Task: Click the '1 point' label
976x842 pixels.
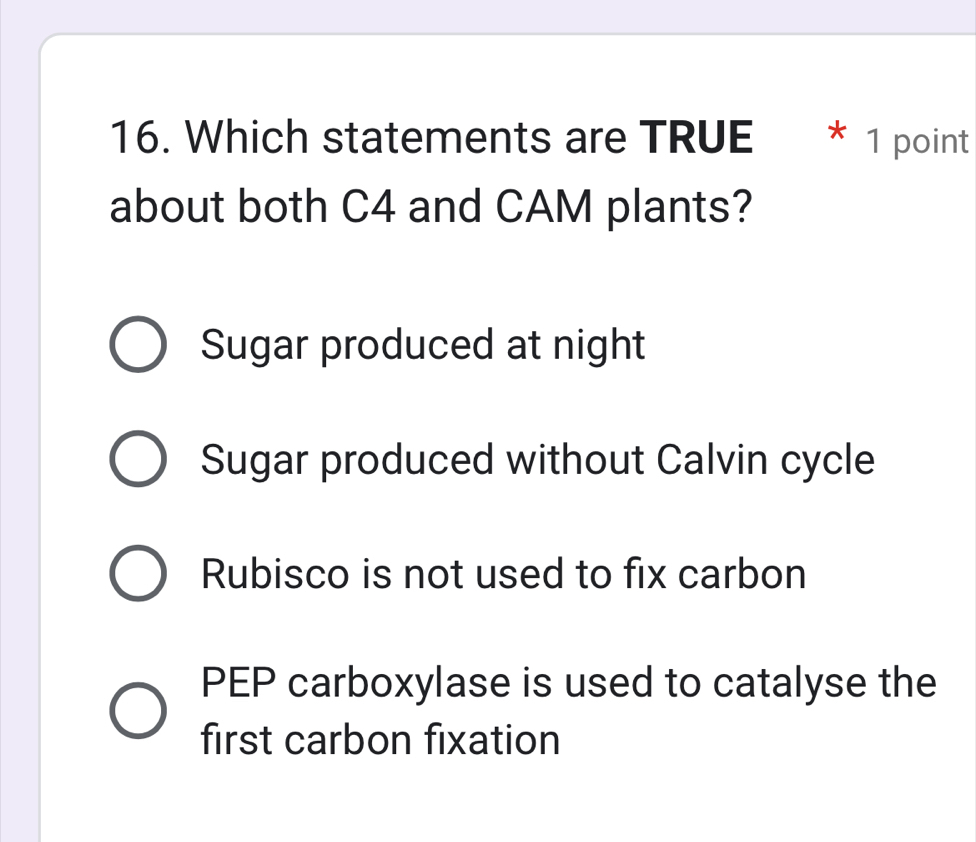Action: [923, 141]
